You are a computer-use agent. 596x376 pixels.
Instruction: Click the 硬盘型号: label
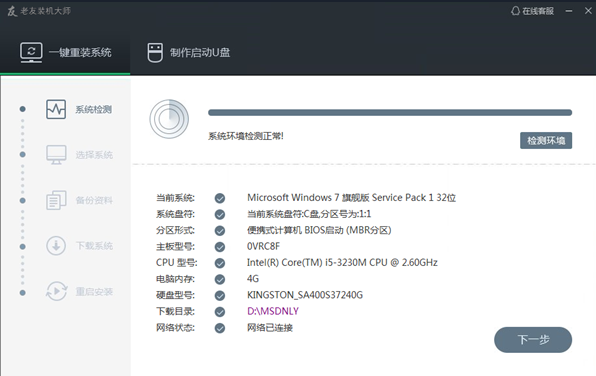coord(175,295)
